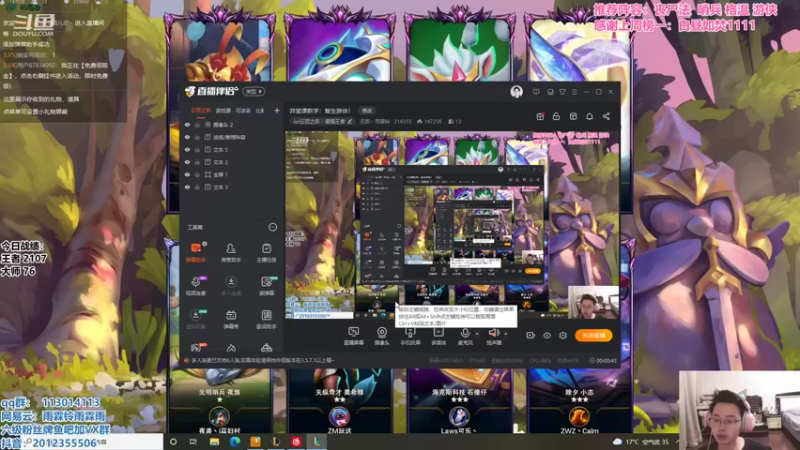The height and width of the screenshot is (450, 800).
Task: Toggle eye icon for 文本 5
Action: point(187,149)
